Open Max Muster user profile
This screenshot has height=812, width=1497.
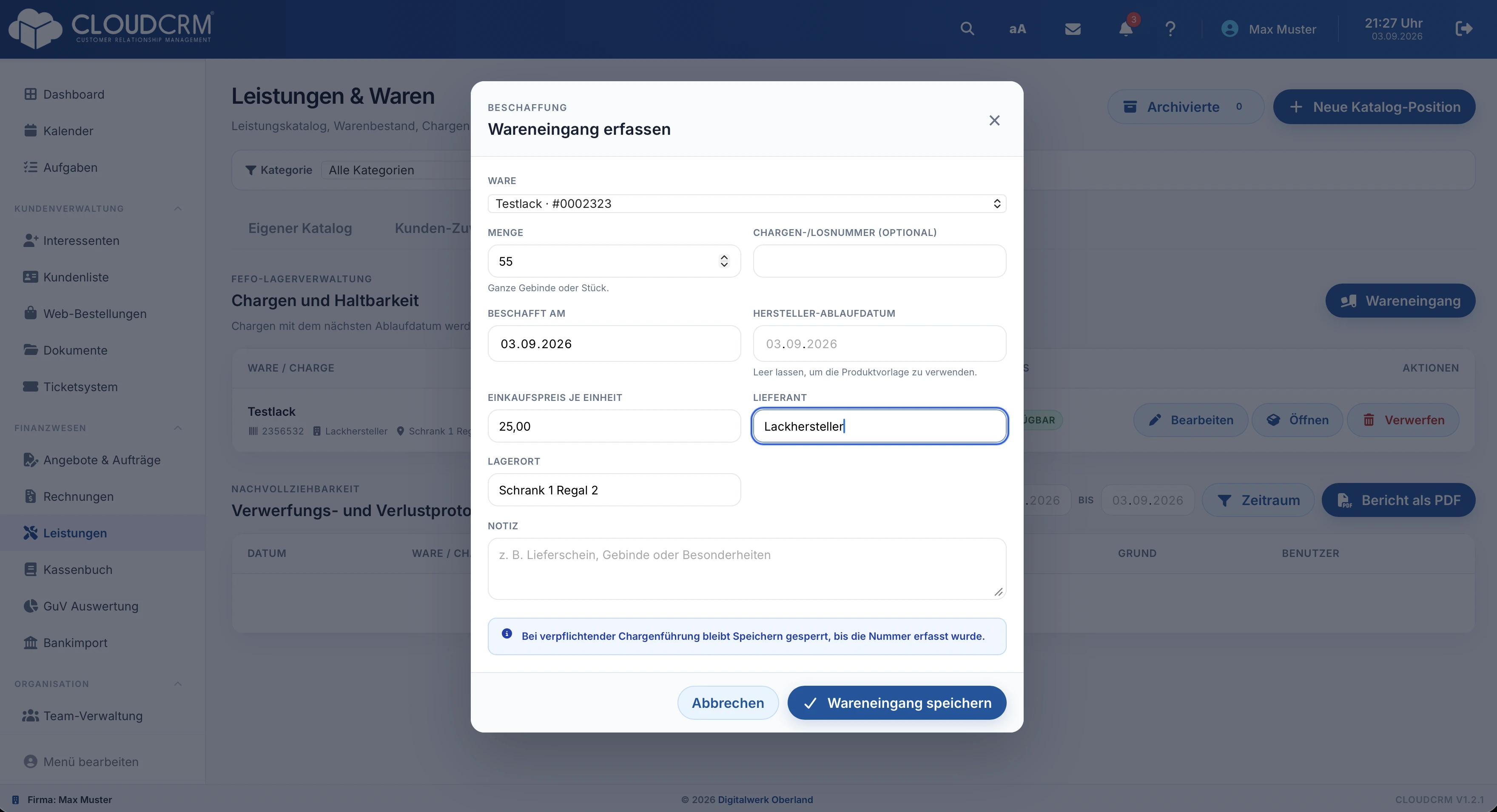pyautogui.click(x=1269, y=28)
